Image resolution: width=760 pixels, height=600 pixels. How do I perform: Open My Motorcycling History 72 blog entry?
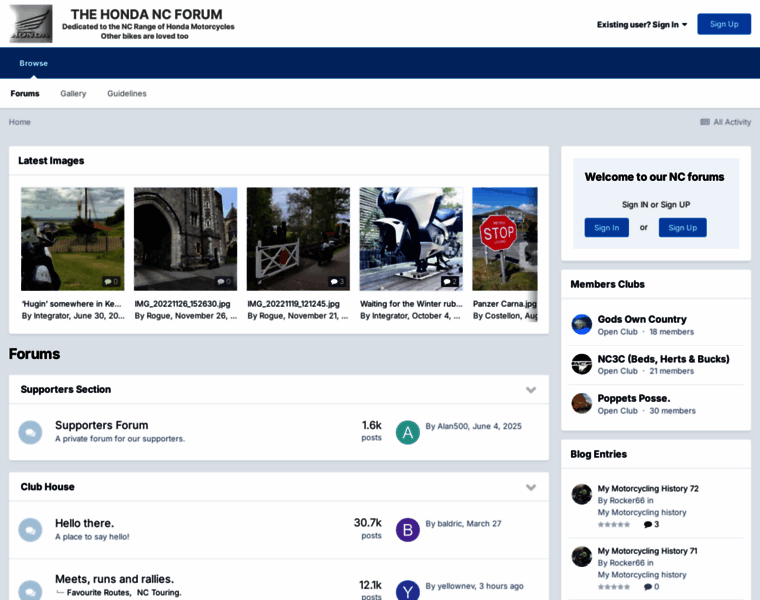pos(648,488)
